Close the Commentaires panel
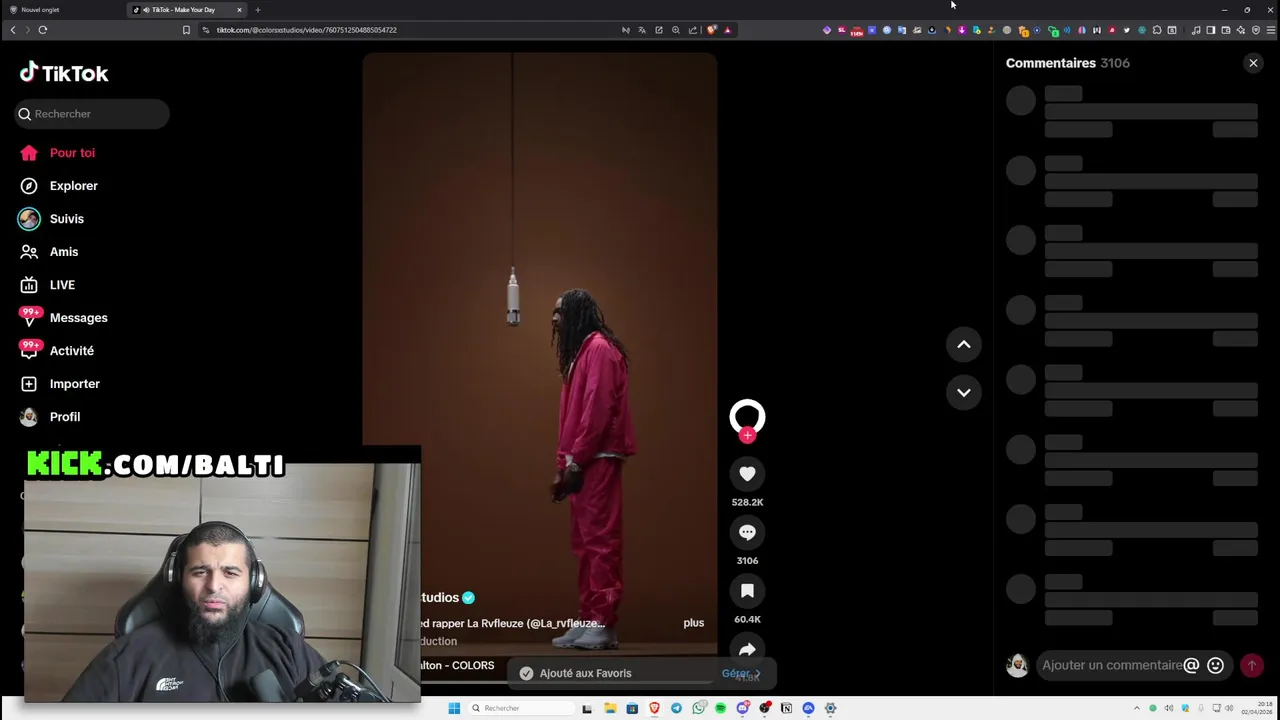This screenshot has width=1280, height=720. 1253,63
